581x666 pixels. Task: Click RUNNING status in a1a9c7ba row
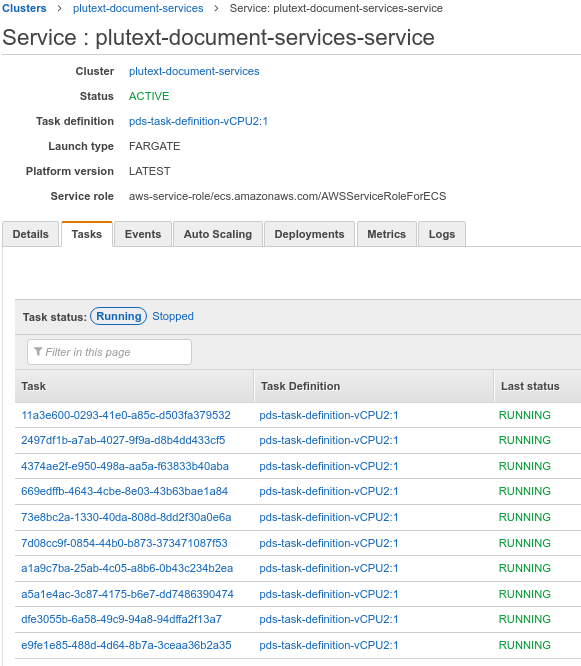coord(525,568)
